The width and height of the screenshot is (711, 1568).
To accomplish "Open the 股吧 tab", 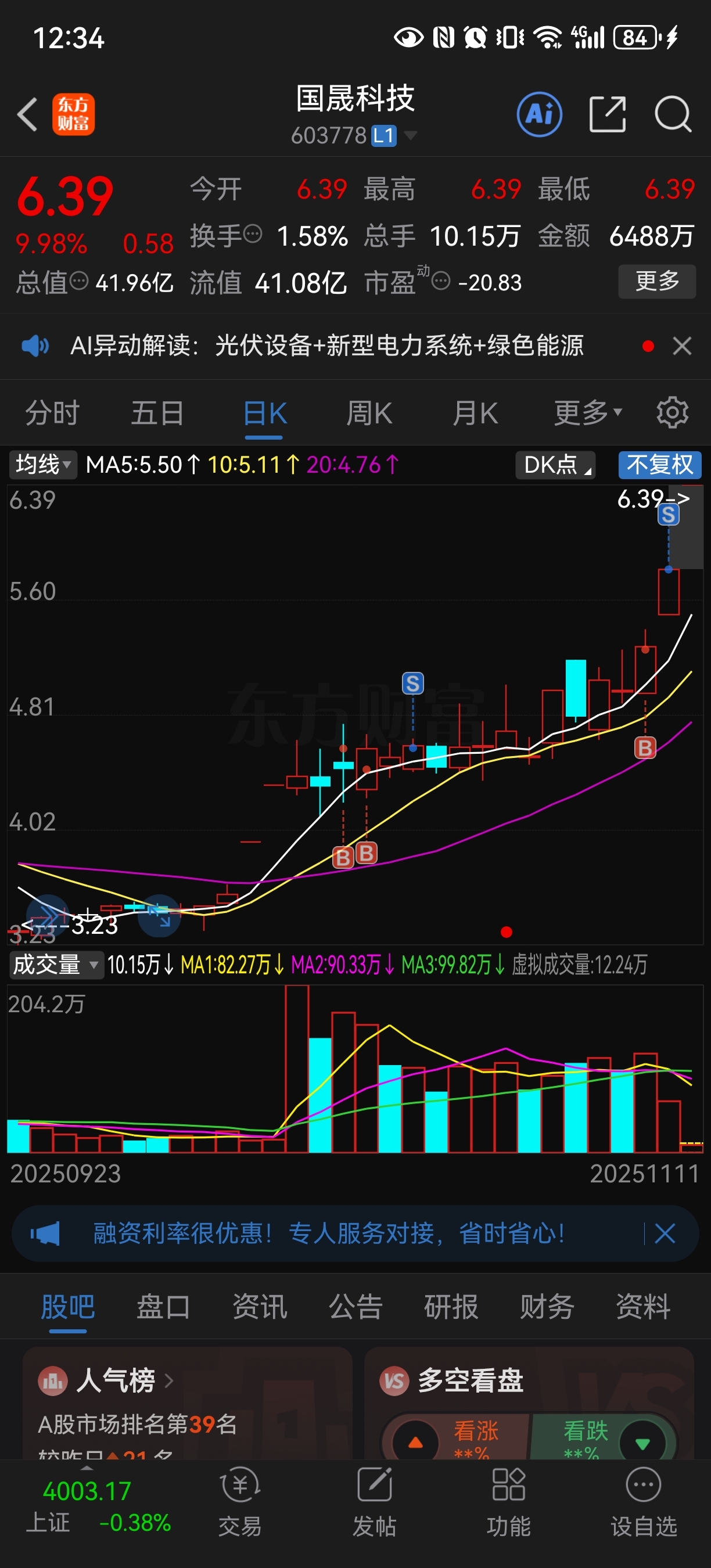I will (67, 1307).
